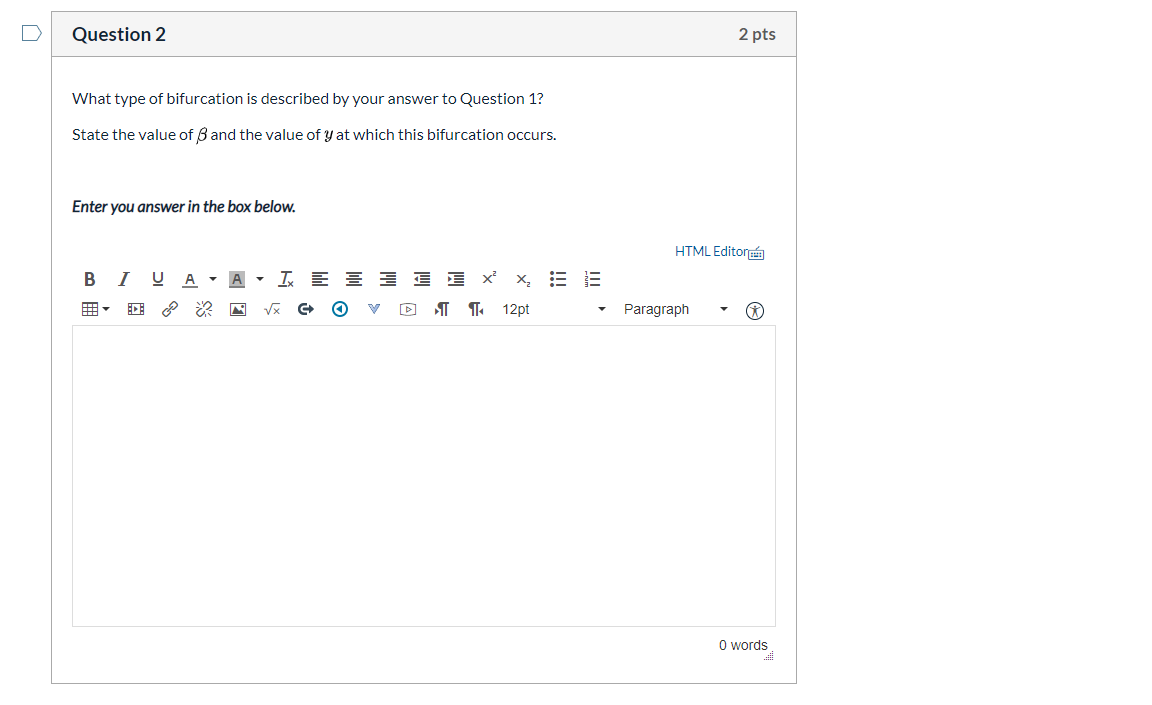This screenshot has width=1152, height=705.
Task: Apply the current background highlight color
Action: pos(237,279)
